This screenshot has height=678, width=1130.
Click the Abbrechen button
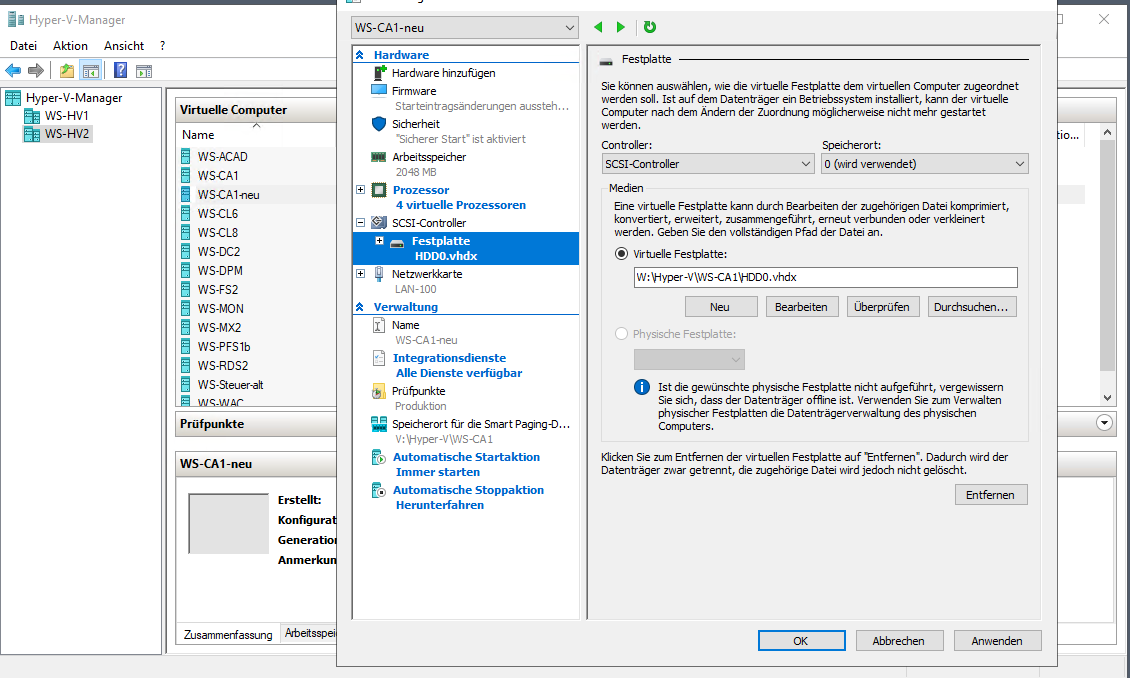[899, 641]
